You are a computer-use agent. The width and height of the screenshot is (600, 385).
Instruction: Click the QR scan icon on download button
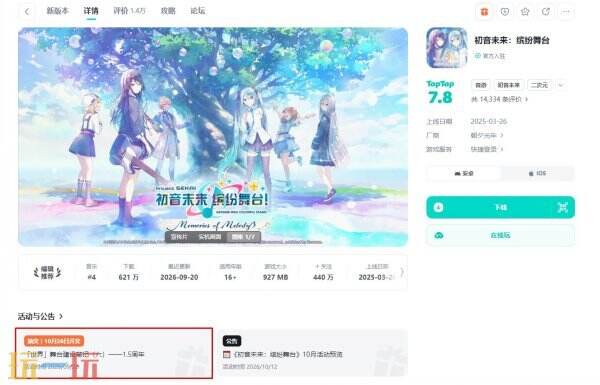(x=562, y=207)
